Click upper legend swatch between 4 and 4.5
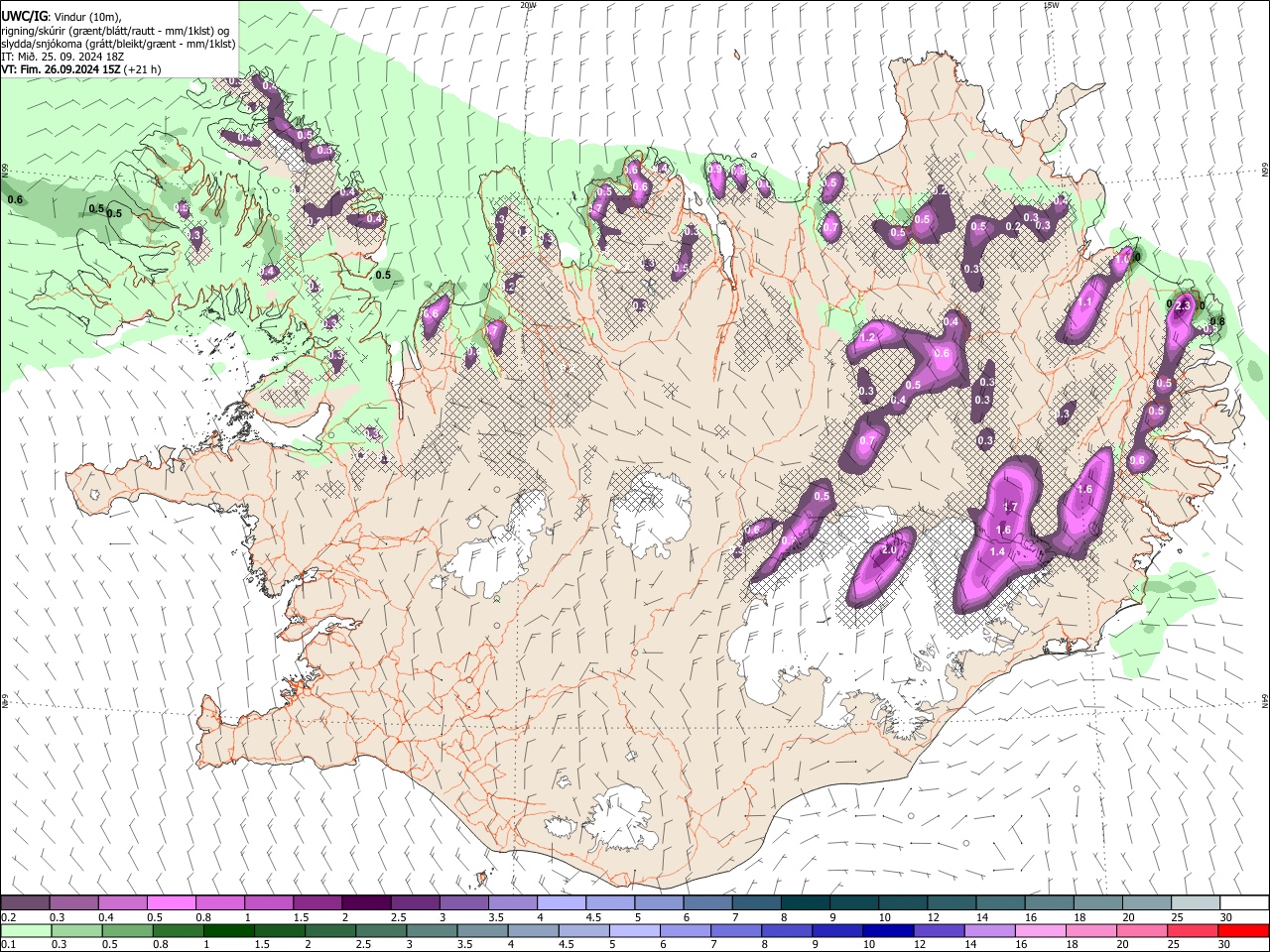Screen dimensions: 1270x952 click(x=561, y=903)
